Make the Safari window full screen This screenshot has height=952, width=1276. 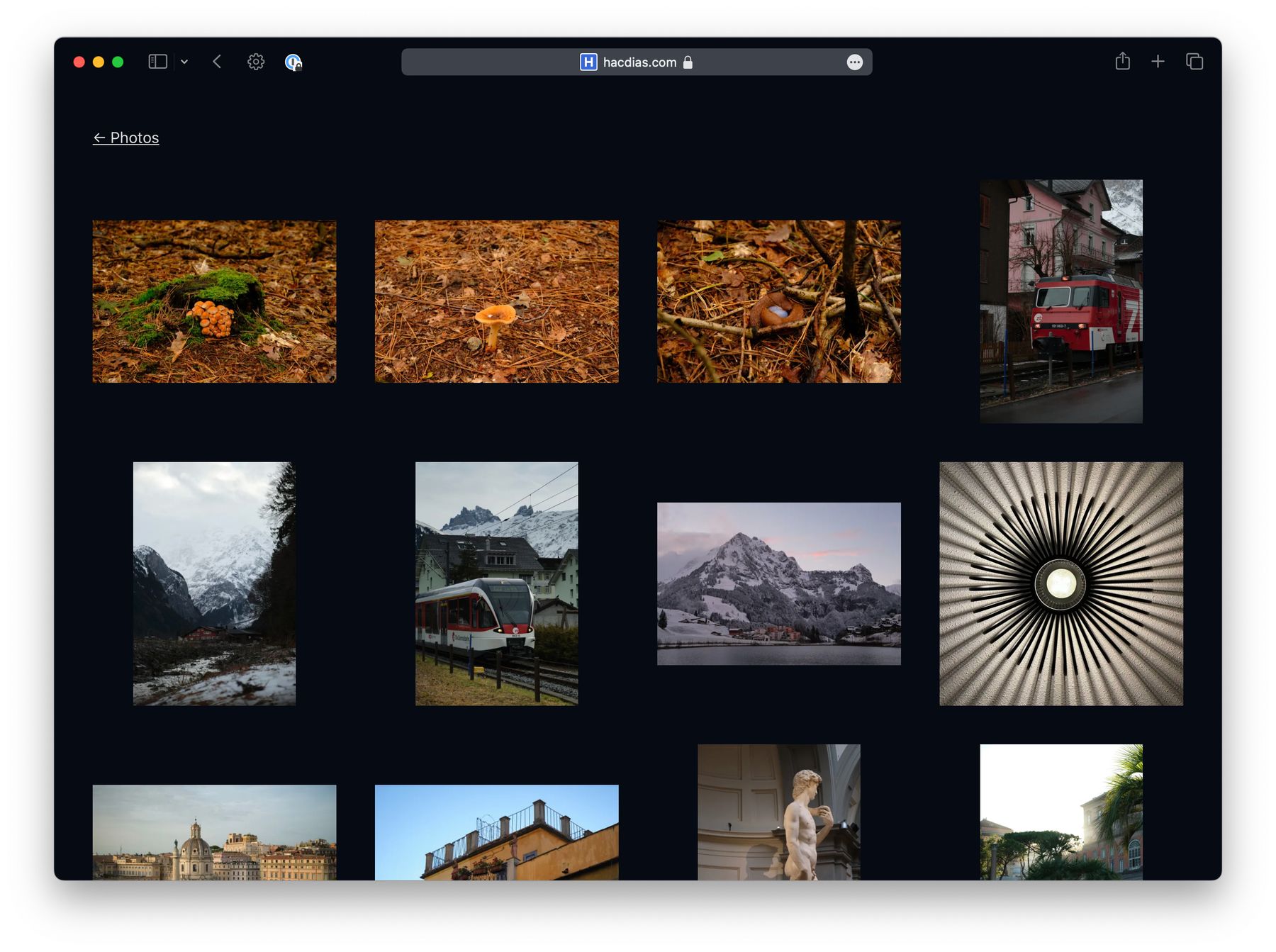click(118, 62)
